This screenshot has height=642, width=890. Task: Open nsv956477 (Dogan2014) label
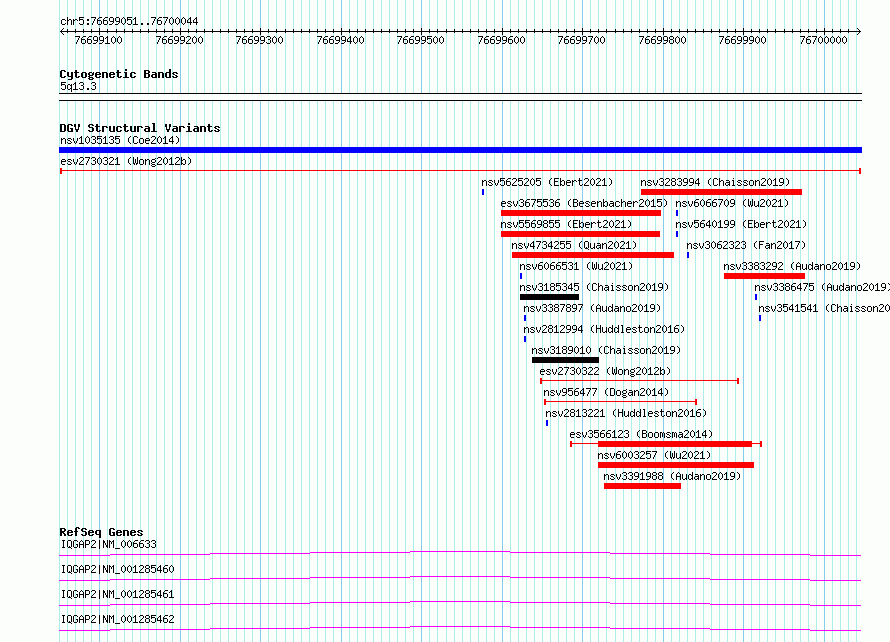[x=606, y=392]
